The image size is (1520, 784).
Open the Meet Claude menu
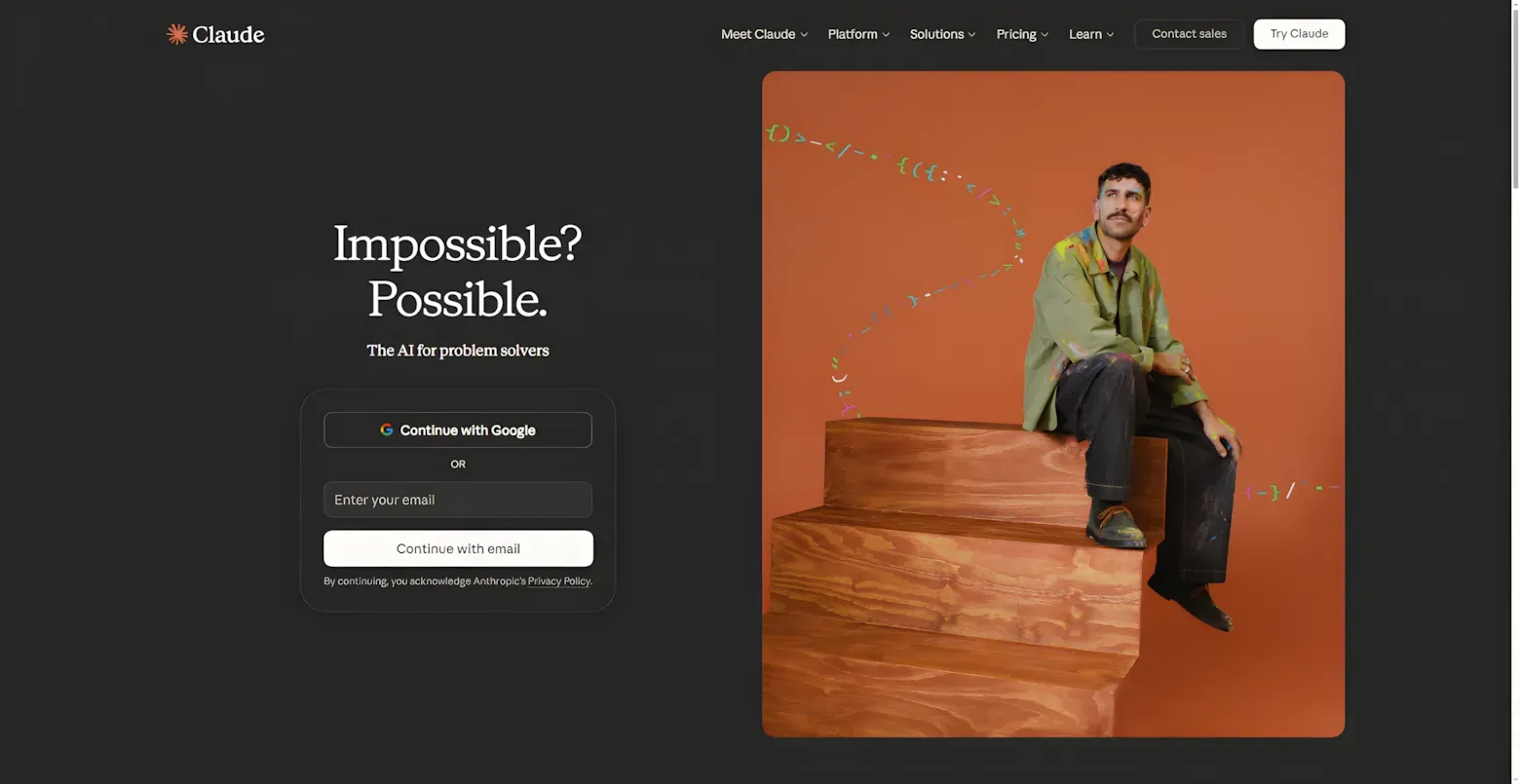(x=765, y=34)
